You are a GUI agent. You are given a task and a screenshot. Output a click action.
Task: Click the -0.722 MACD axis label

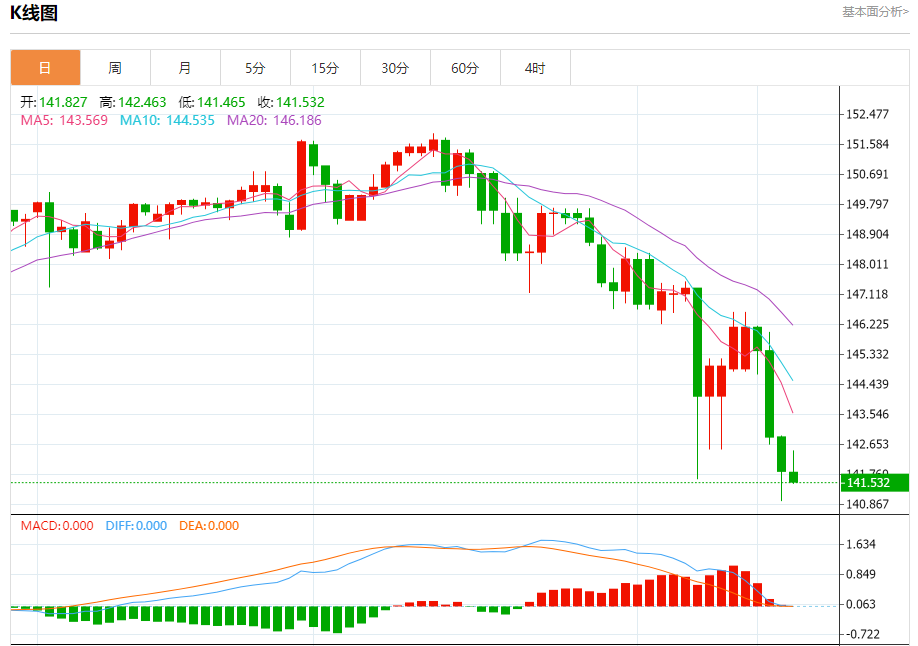863,634
